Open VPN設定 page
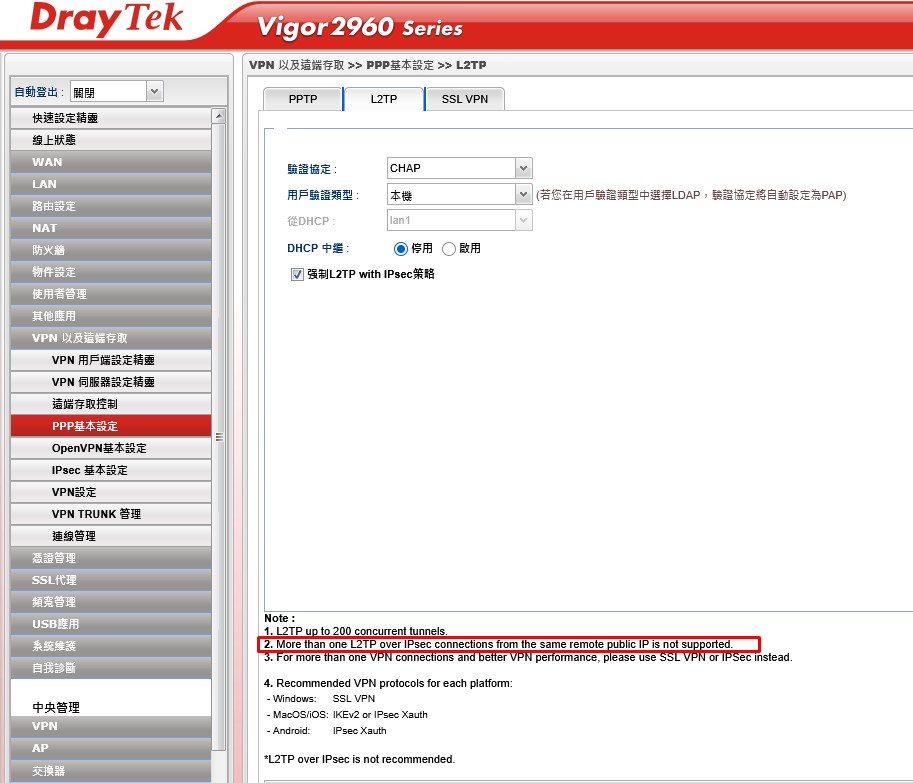Screen dimensions: 913x783 click(111, 493)
